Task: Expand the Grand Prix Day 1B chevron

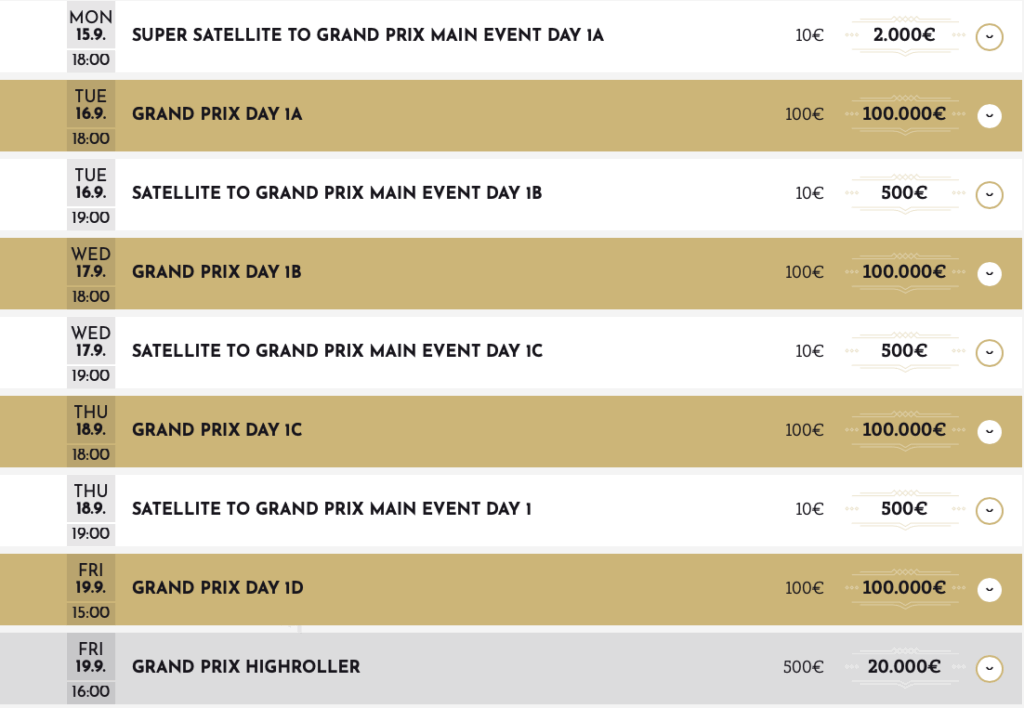Action: tap(989, 273)
